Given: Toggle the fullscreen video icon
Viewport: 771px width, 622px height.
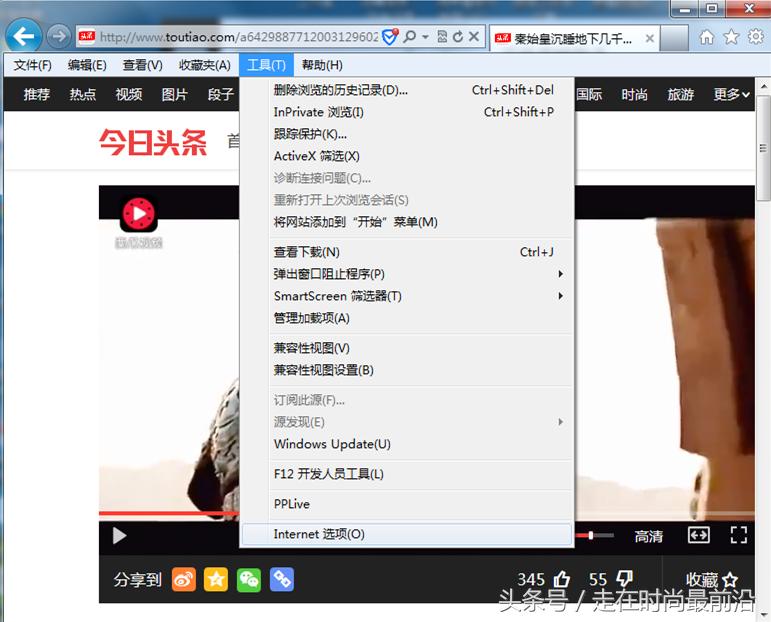Looking at the screenshot, I should tap(739, 535).
